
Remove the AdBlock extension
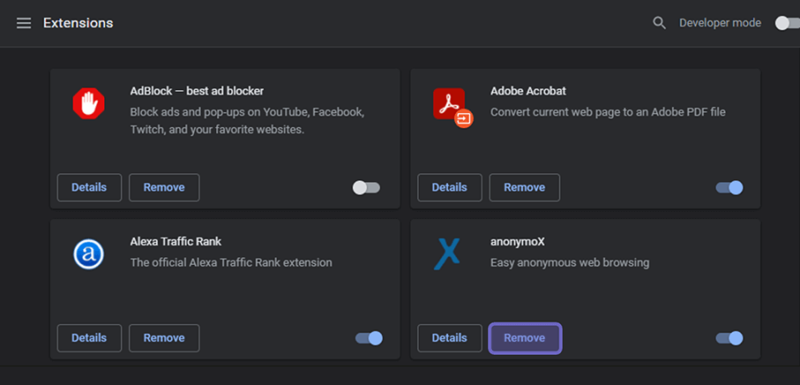pos(164,188)
